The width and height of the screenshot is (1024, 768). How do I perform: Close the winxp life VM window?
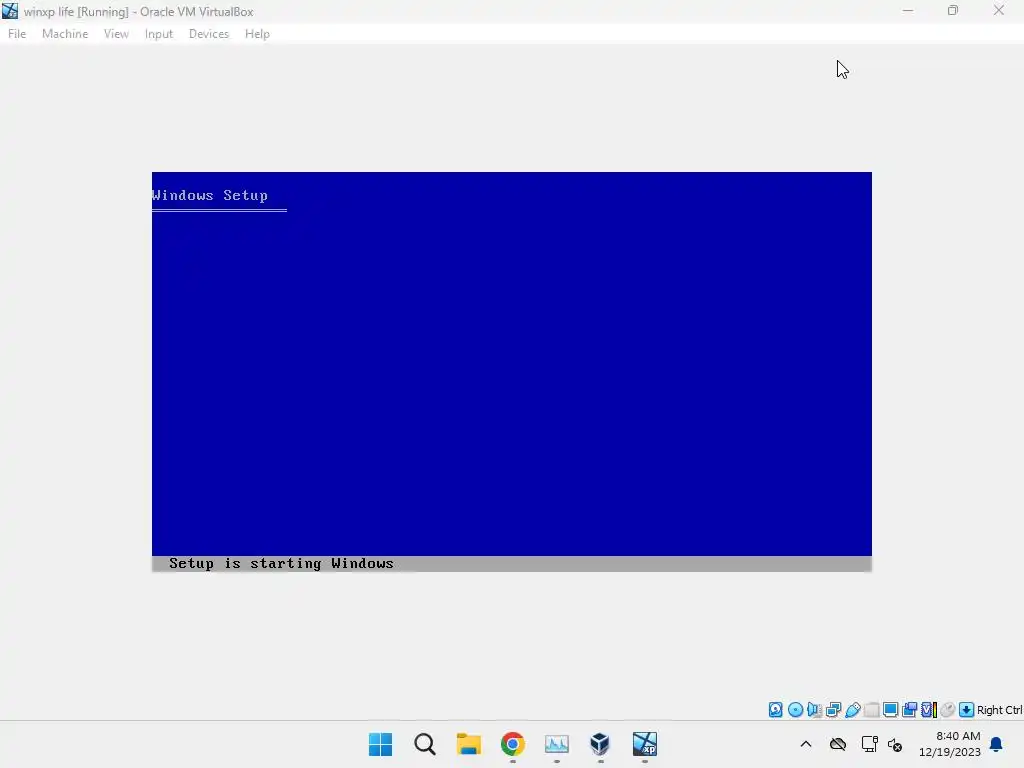tap(999, 11)
